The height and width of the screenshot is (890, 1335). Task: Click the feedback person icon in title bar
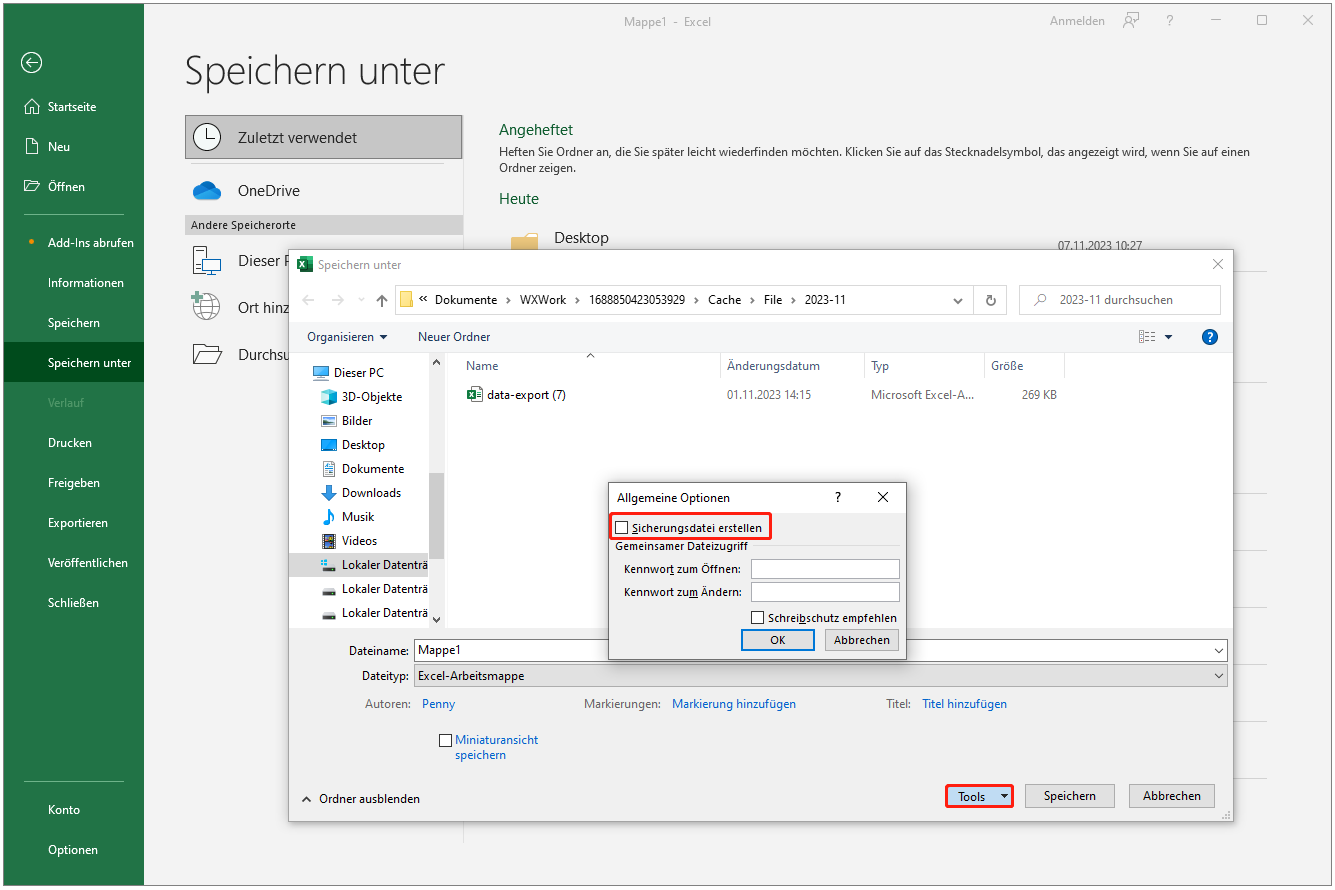coord(1131,21)
